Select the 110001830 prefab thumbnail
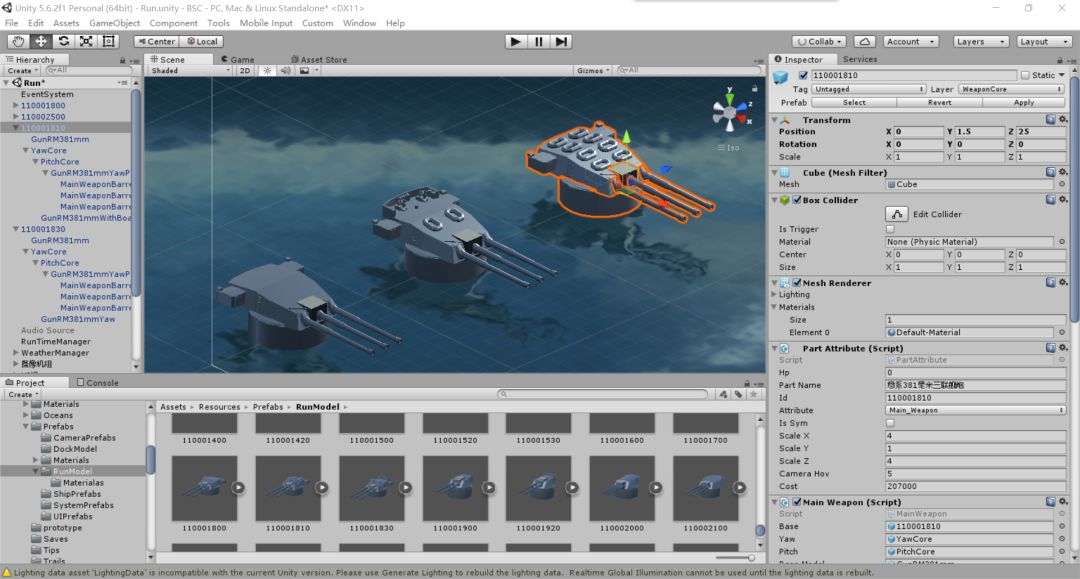This screenshot has height=579, width=1080. pos(371,487)
